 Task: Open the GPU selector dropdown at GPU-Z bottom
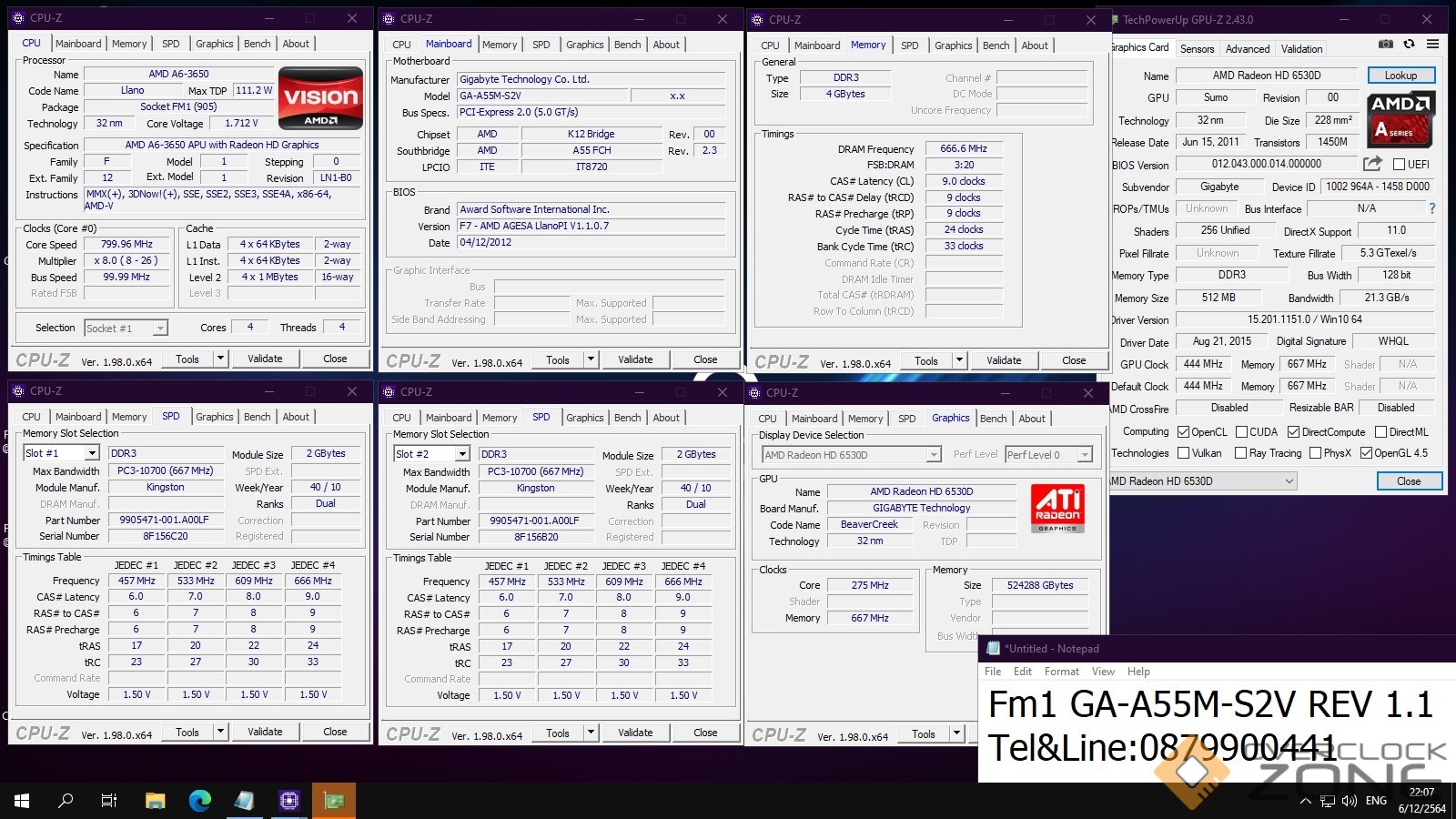pyautogui.click(x=1203, y=481)
